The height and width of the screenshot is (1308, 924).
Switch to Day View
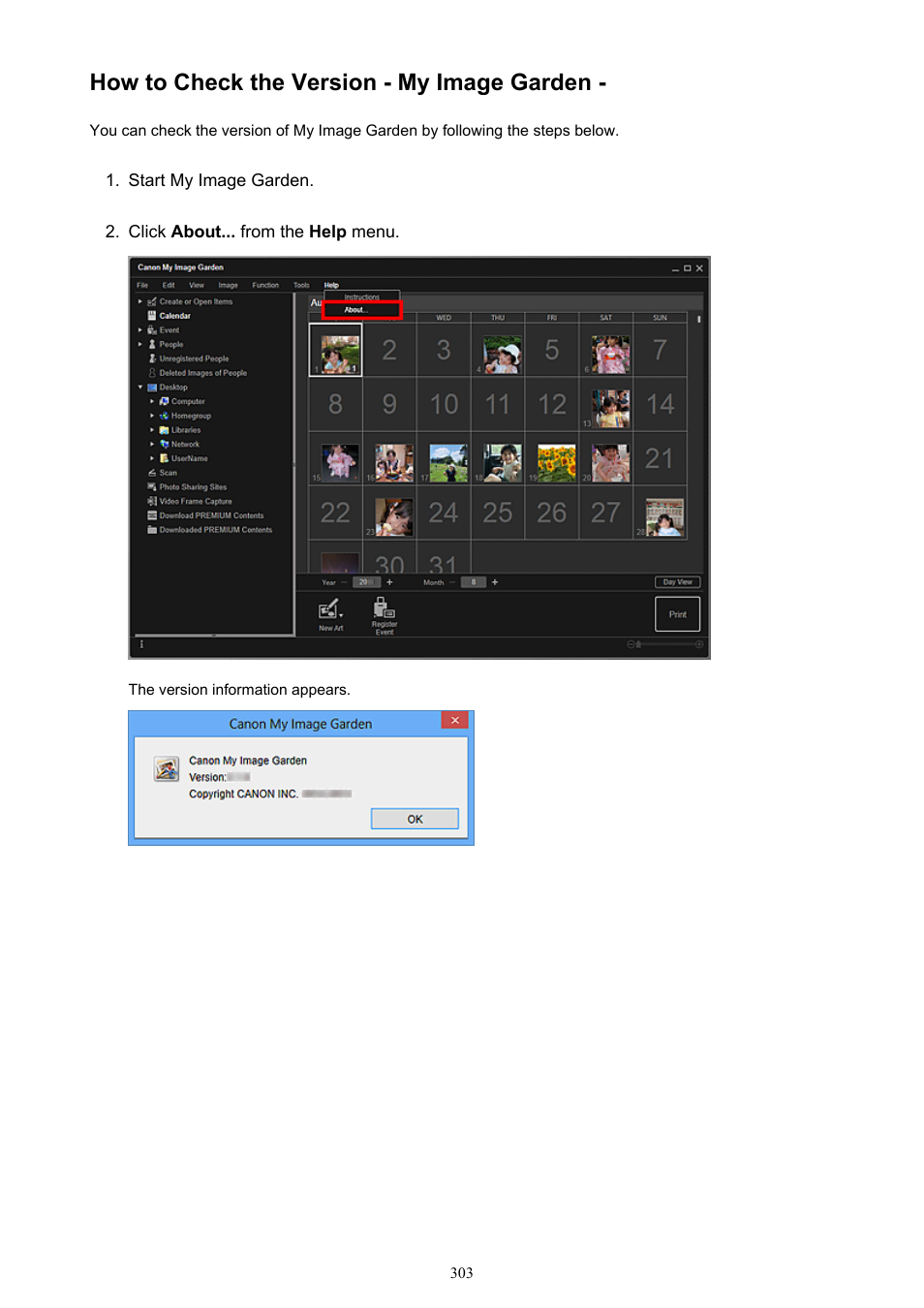coord(678,582)
